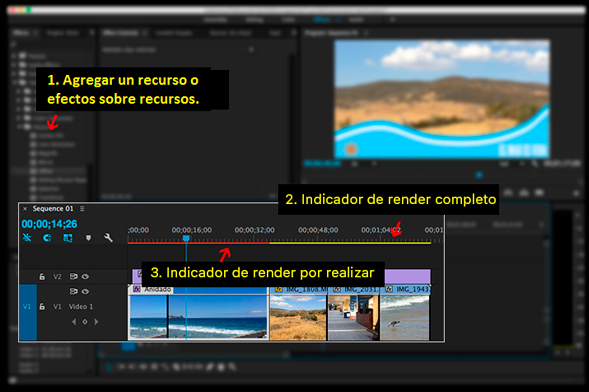This screenshot has height=392, width=589.
Task: Open Timeline Display Settings wrench
Action: (x=108, y=238)
